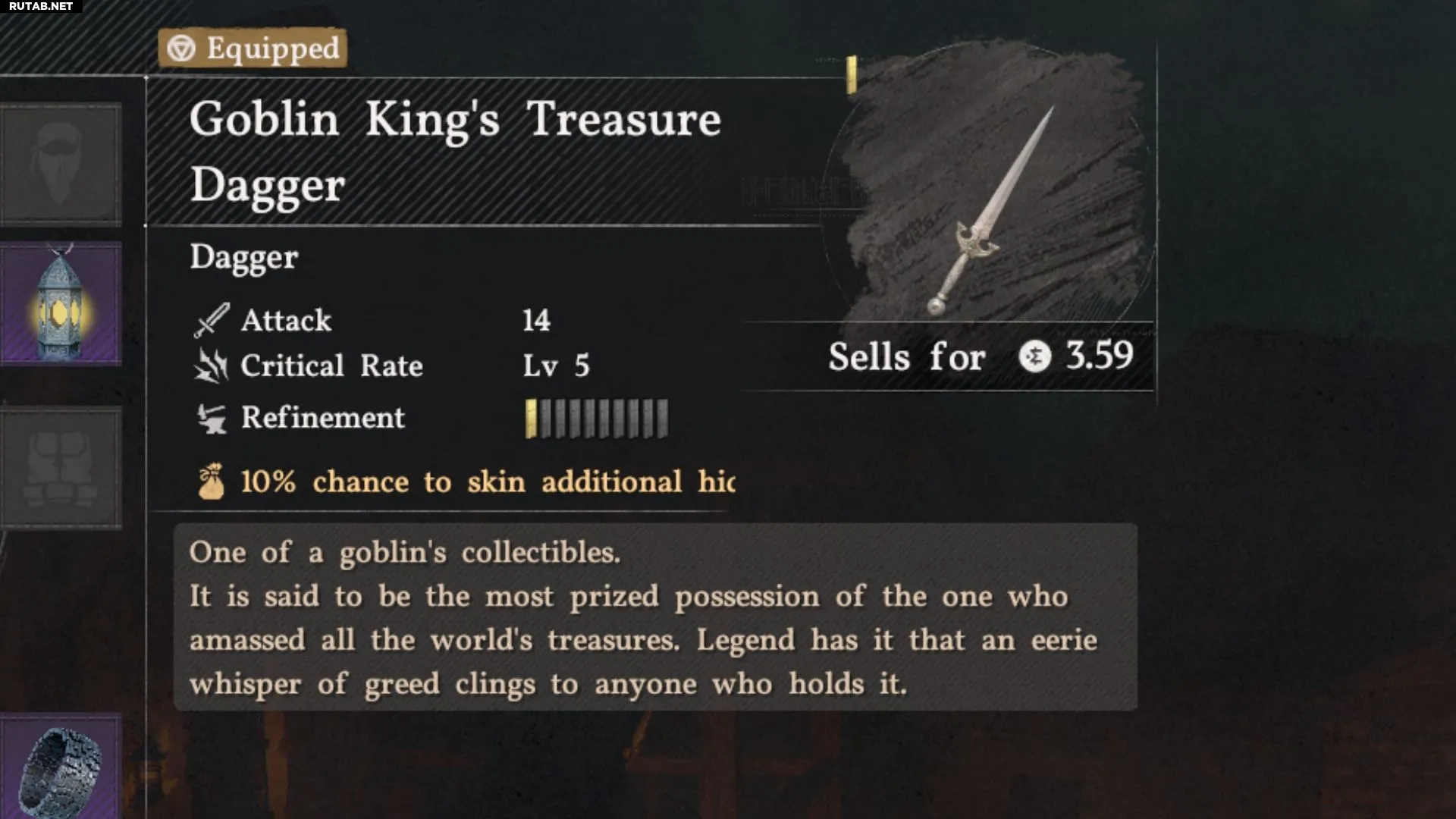This screenshot has height=819, width=1456.
Task: Click the Dagger weapon type label
Action: (x=243, y=257)
